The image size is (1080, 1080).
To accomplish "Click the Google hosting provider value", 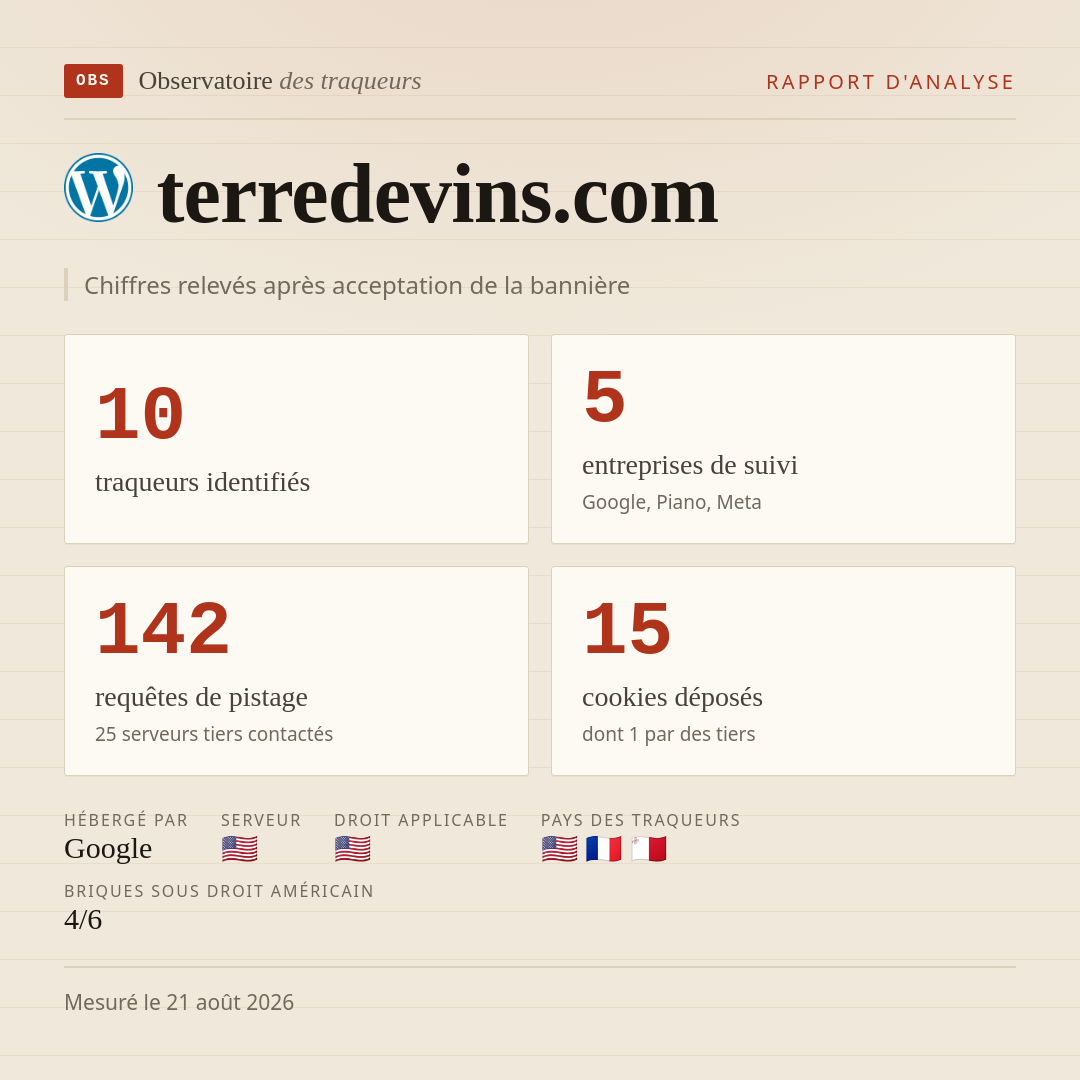I will [x=108, y=849].
